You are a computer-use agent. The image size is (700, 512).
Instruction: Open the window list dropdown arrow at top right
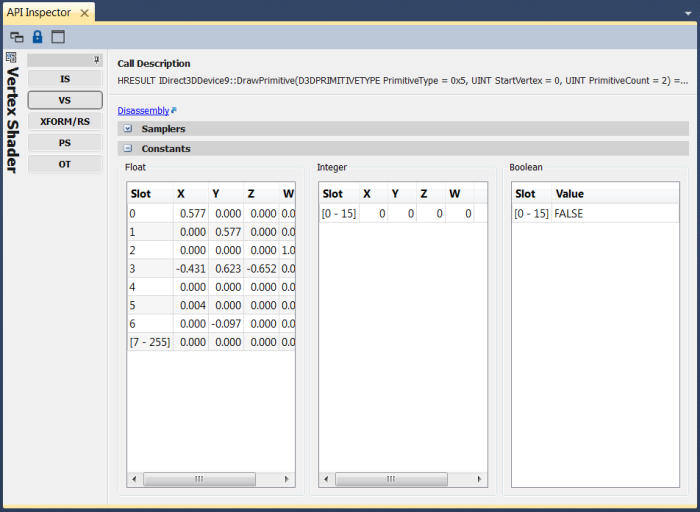click(x=685, y=14)
